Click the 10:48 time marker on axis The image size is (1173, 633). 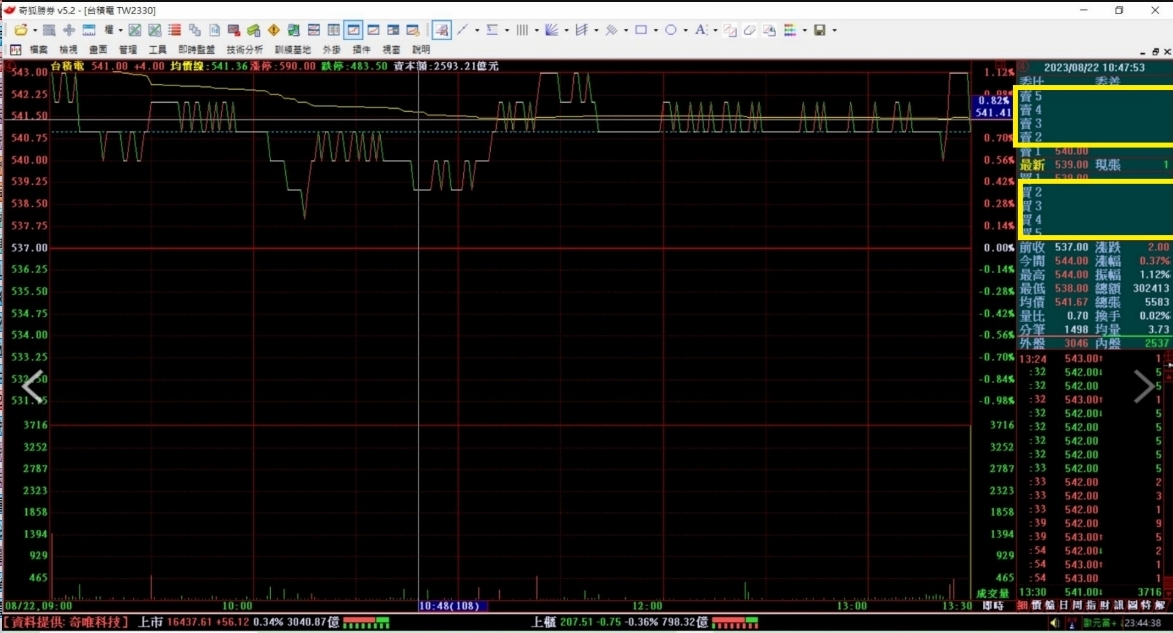pos(448,606)
